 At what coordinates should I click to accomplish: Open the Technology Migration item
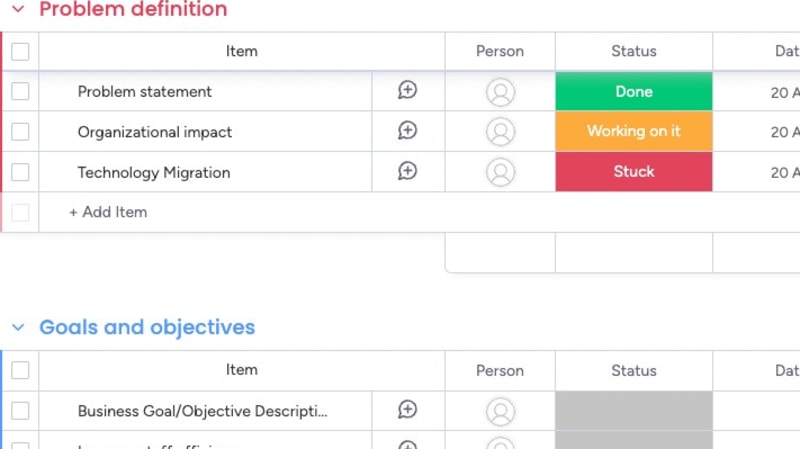154,173
